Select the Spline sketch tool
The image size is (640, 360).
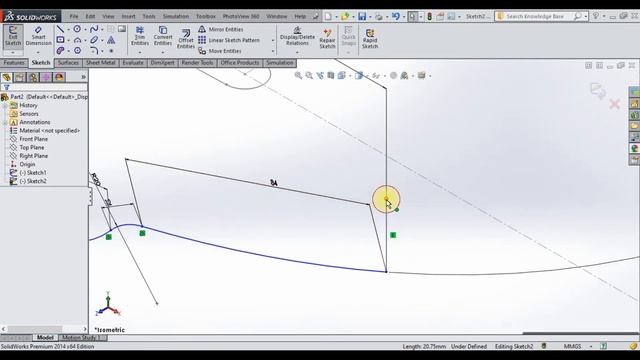click(x=94, y=29)
